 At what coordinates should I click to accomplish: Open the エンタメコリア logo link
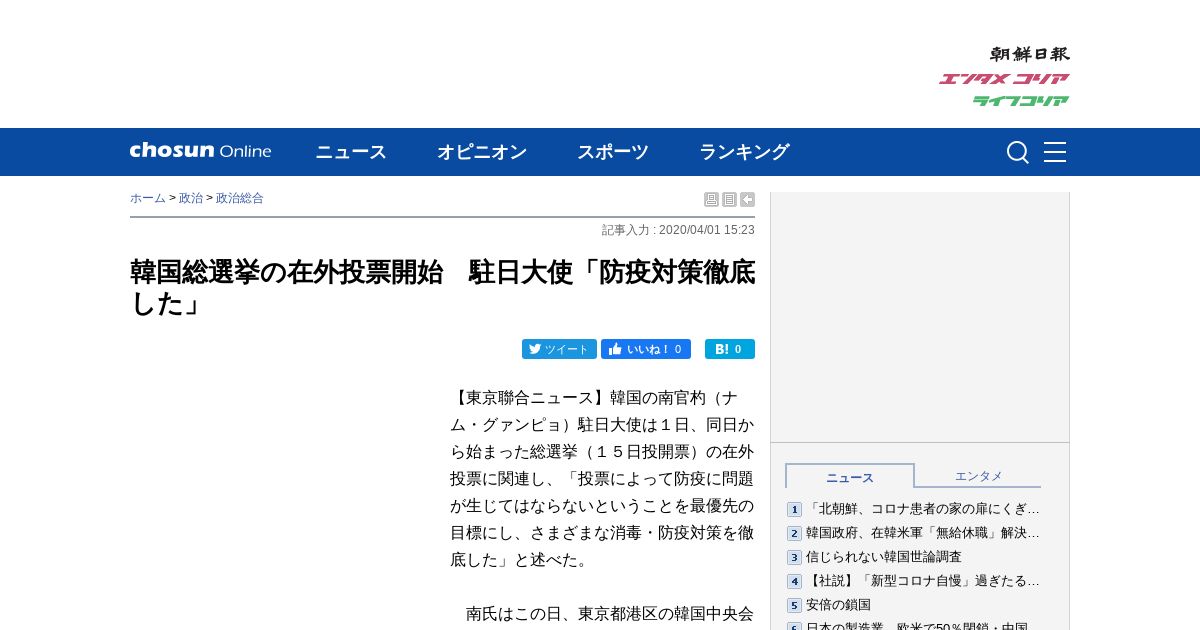[x=1004, y=79]
